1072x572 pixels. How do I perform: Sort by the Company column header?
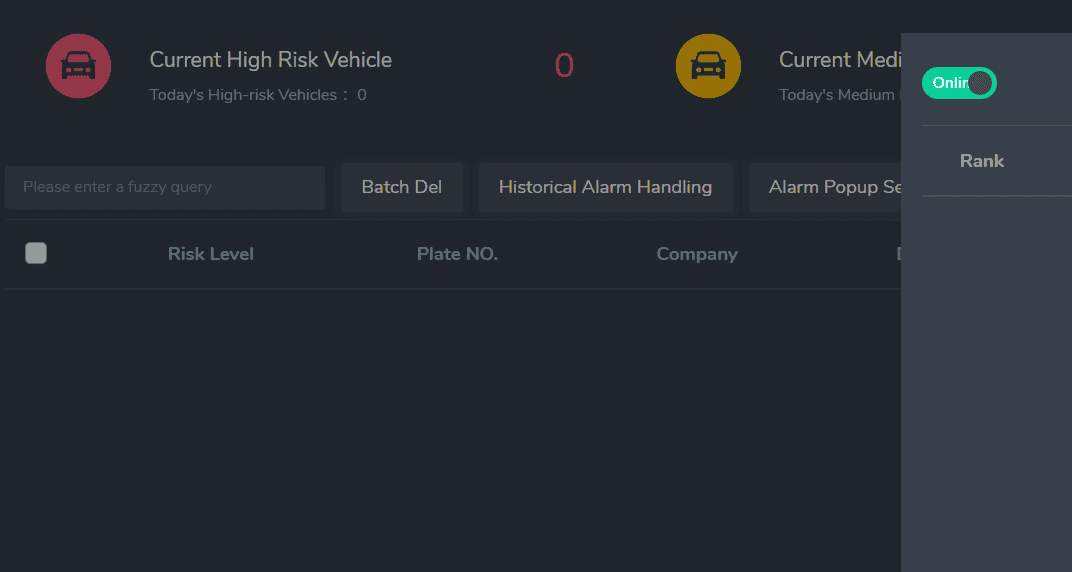click(x=697, y=254)
